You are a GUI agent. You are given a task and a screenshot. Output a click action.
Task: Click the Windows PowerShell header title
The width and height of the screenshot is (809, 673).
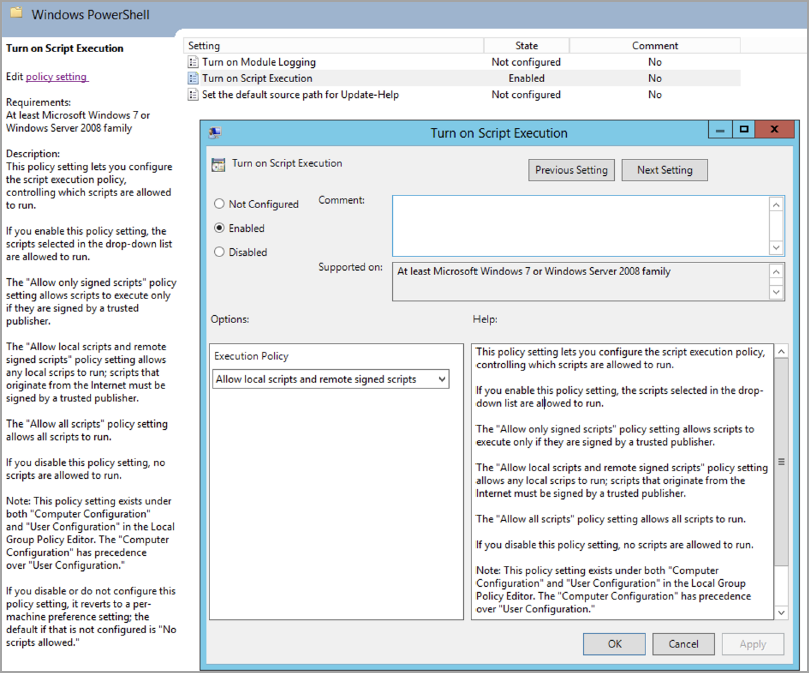click(90, 14)
